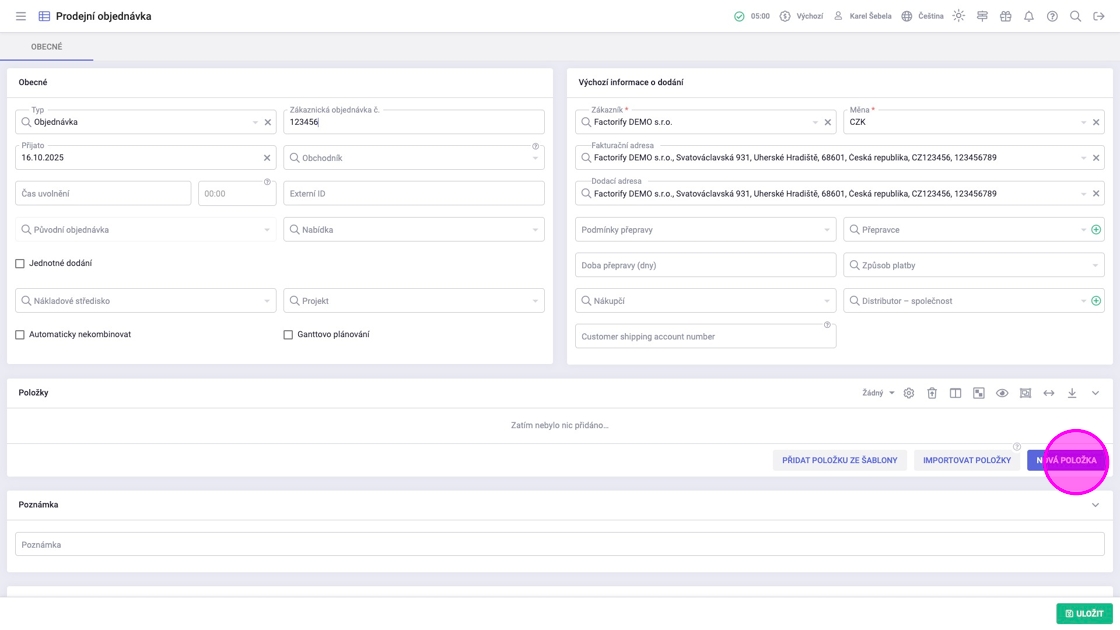Click Importovat položky button
1120x630 pixels.
(966, 460)
